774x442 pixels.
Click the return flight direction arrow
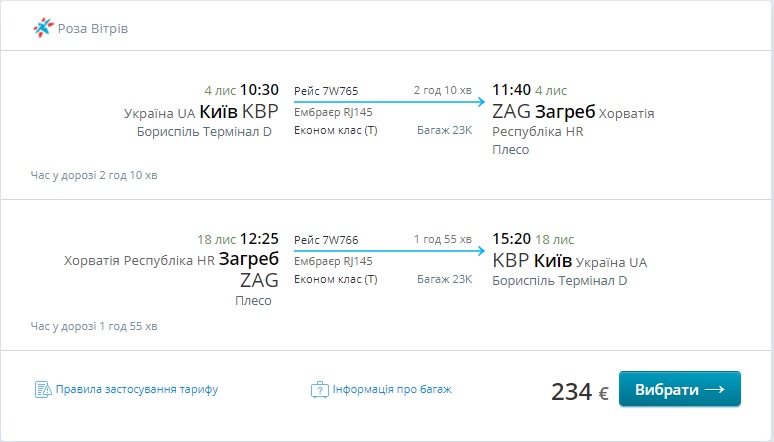click(389, 251)
